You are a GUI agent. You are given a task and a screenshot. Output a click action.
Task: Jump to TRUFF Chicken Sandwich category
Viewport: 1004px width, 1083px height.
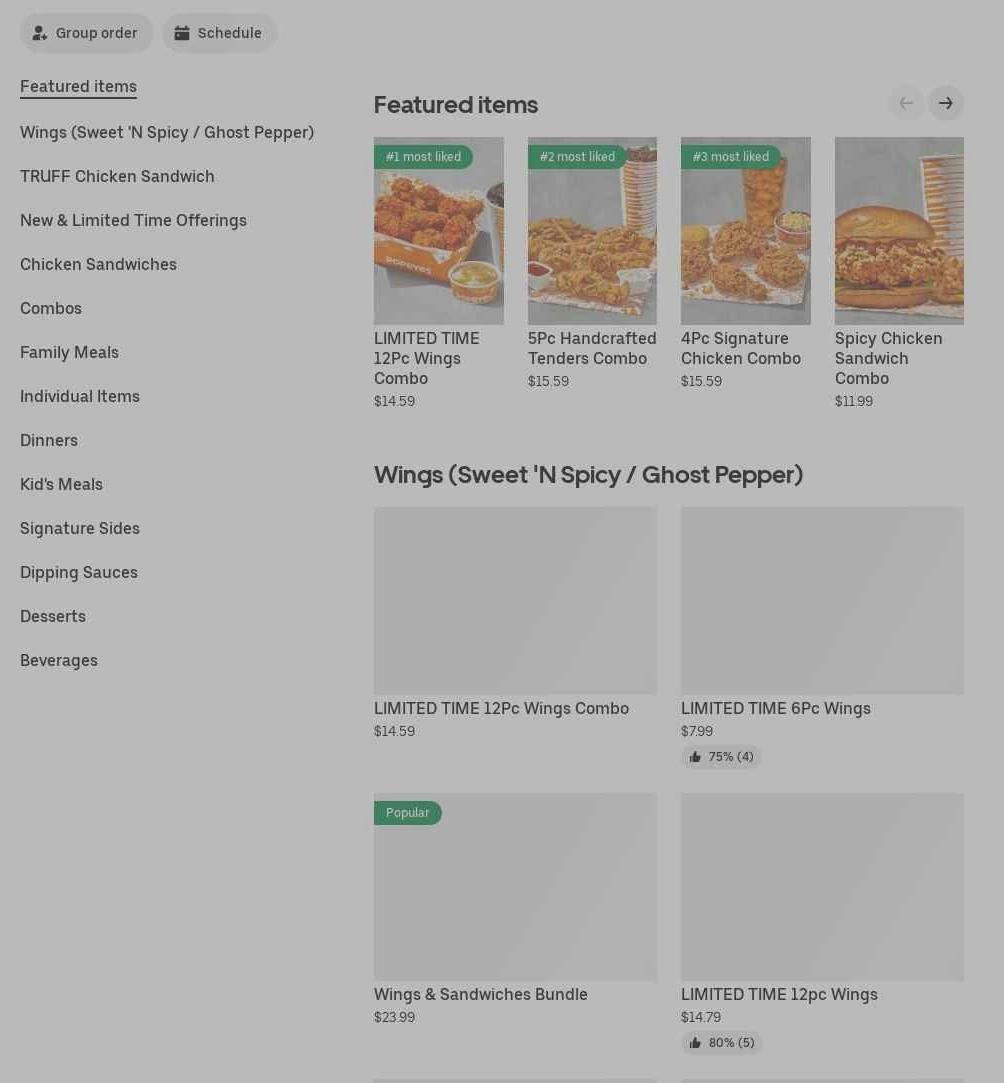tap(117, 176)
